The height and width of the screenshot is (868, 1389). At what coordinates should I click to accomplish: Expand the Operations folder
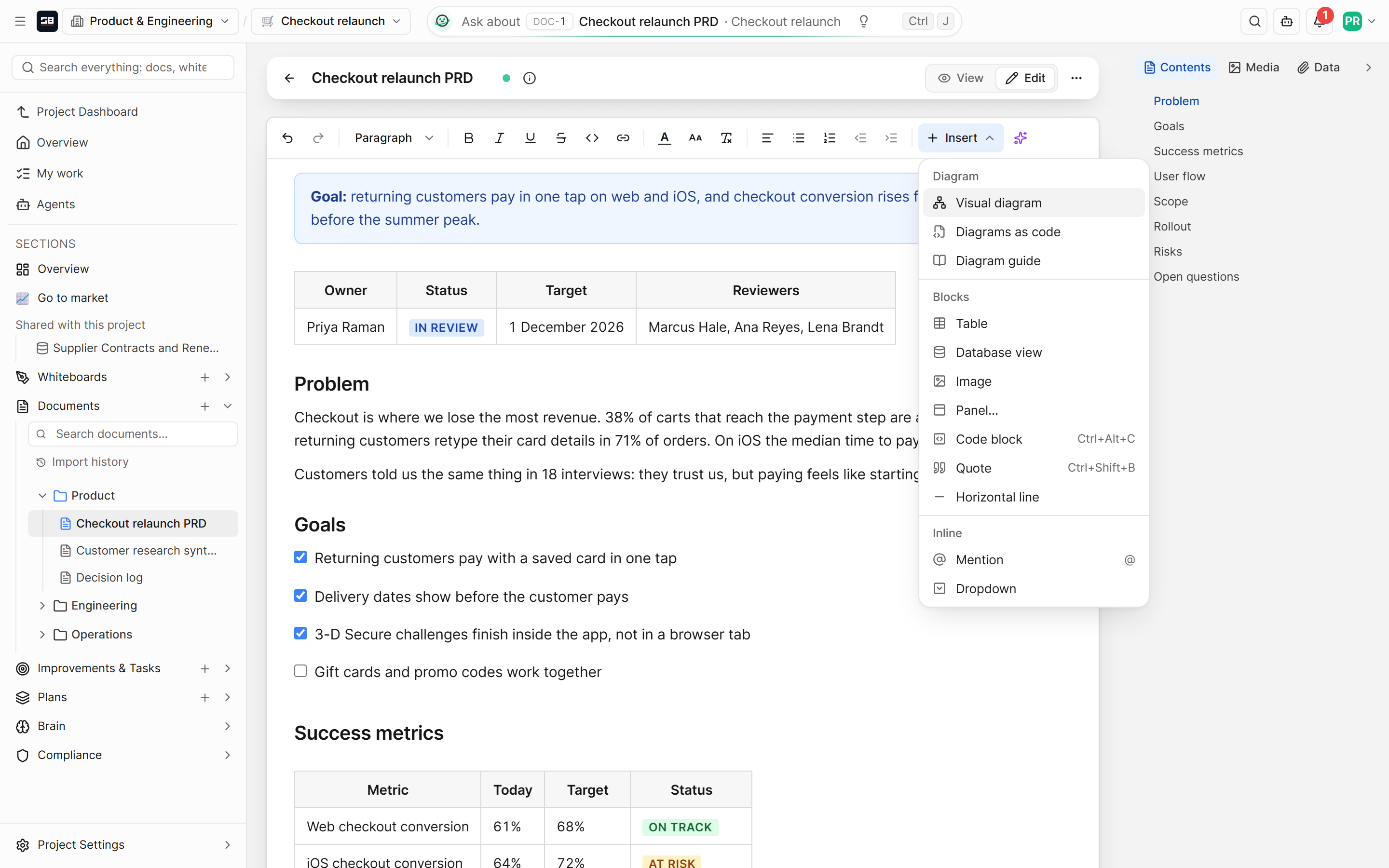(x=42, y=634)
